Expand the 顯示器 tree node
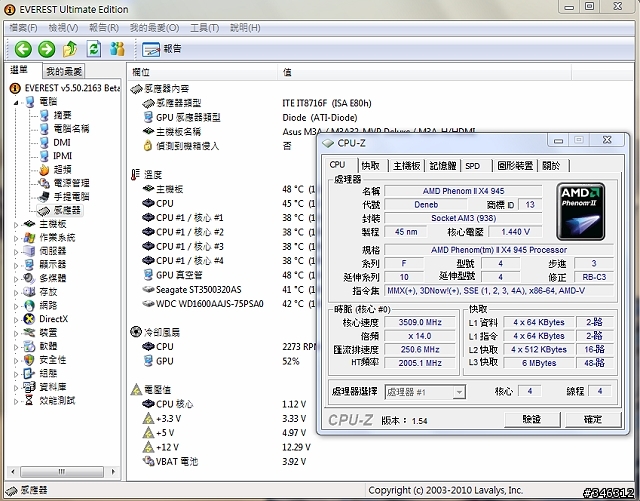The height and width of the screenshot is (501, 640). [16, 265]
